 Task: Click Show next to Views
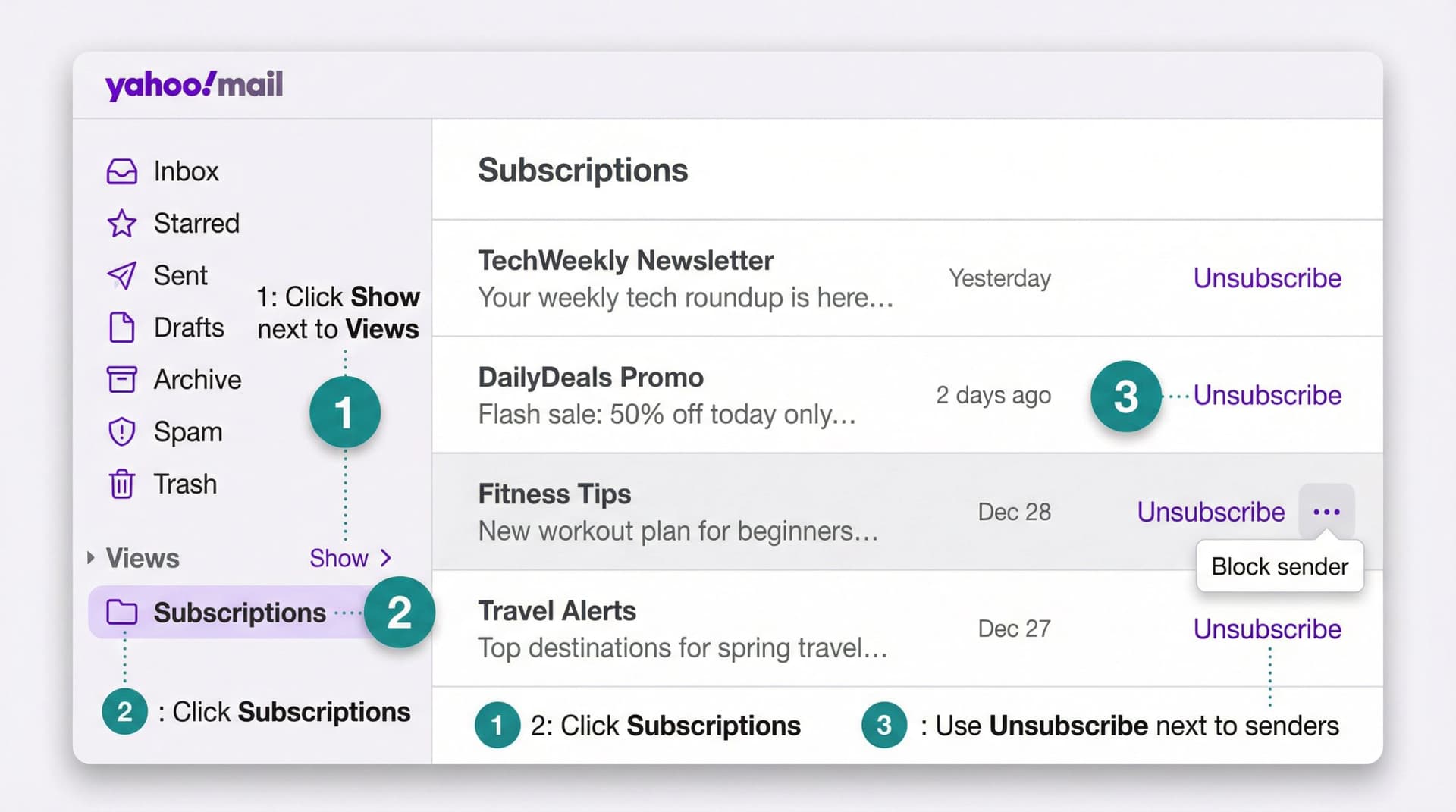[340, 559]
